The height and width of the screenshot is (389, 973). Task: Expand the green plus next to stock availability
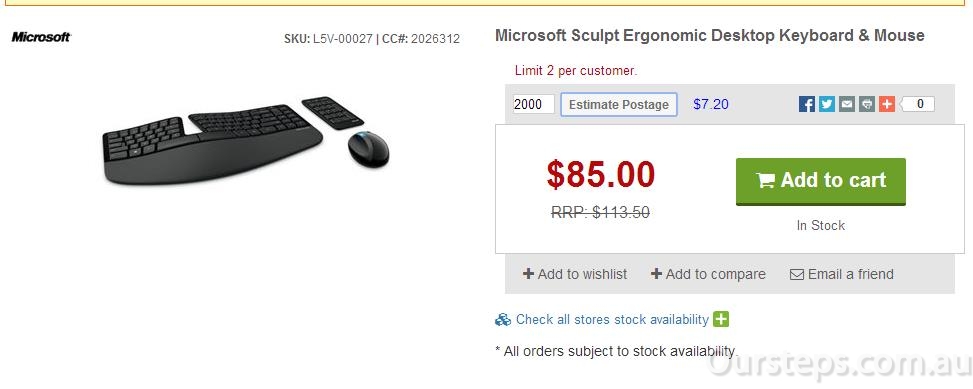click(720, 320)
